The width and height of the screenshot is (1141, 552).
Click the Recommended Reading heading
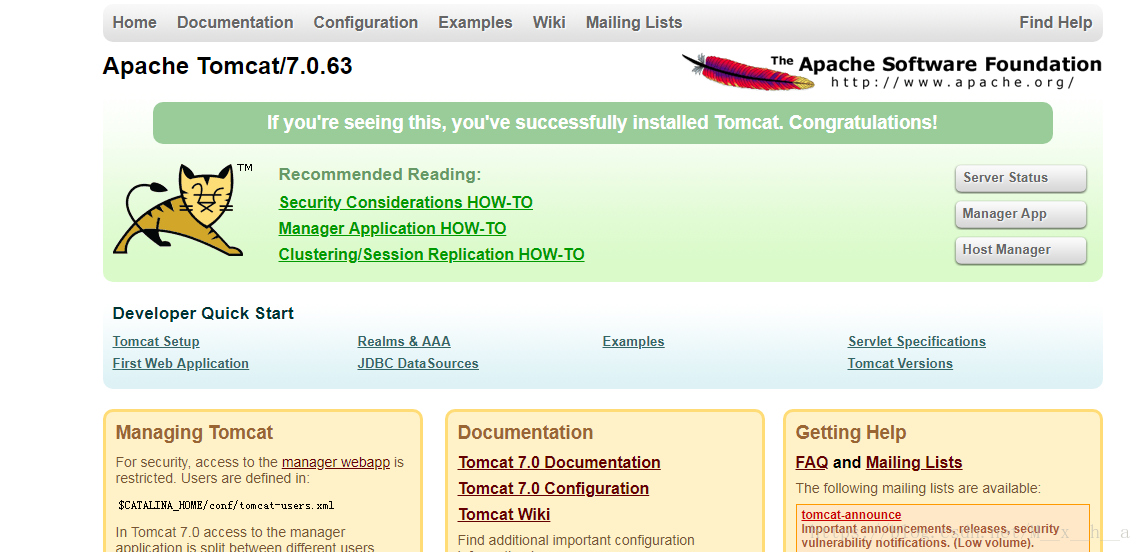380,175
